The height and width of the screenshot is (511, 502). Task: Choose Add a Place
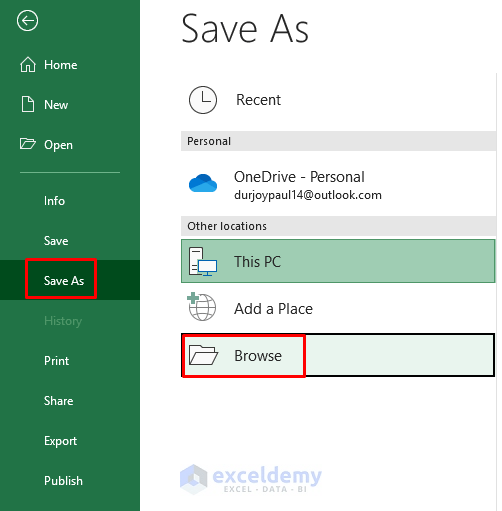pyautogui.click(x=338, y=308)
